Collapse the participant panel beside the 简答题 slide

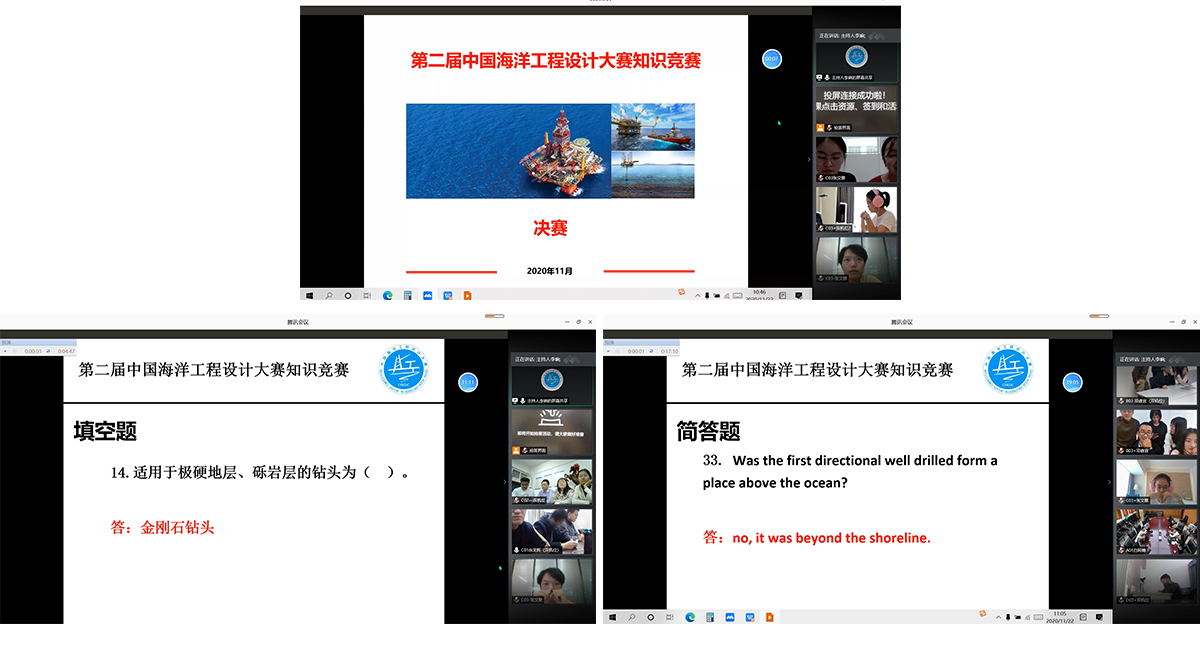click(x=1109, y=482)
